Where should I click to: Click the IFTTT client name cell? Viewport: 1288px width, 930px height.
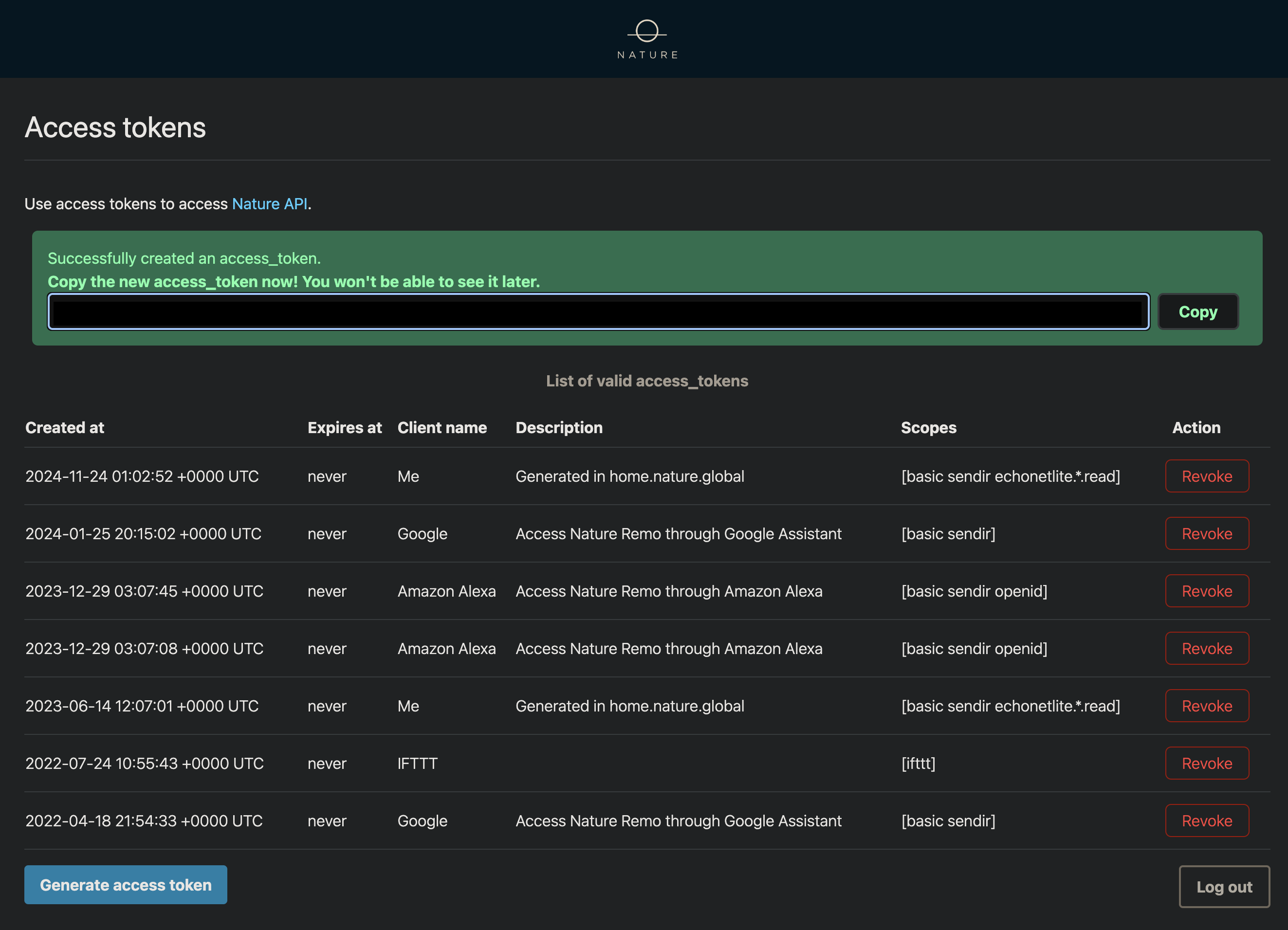tap(418, 763)
